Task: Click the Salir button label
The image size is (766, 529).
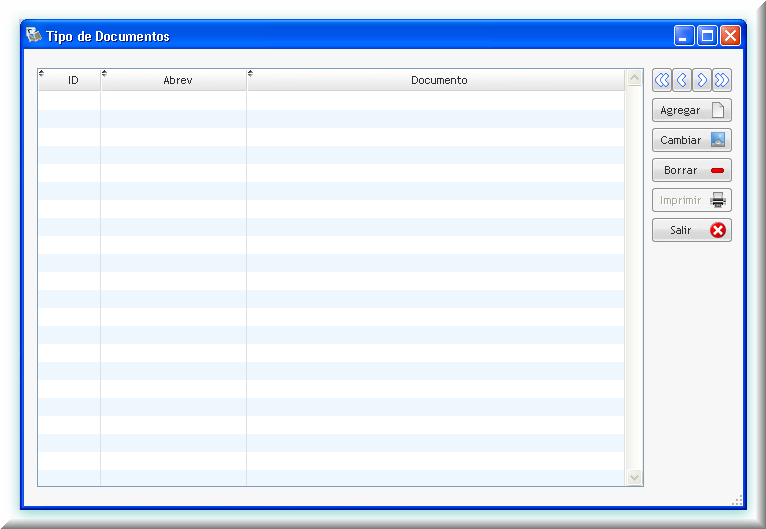Action: 681,230
